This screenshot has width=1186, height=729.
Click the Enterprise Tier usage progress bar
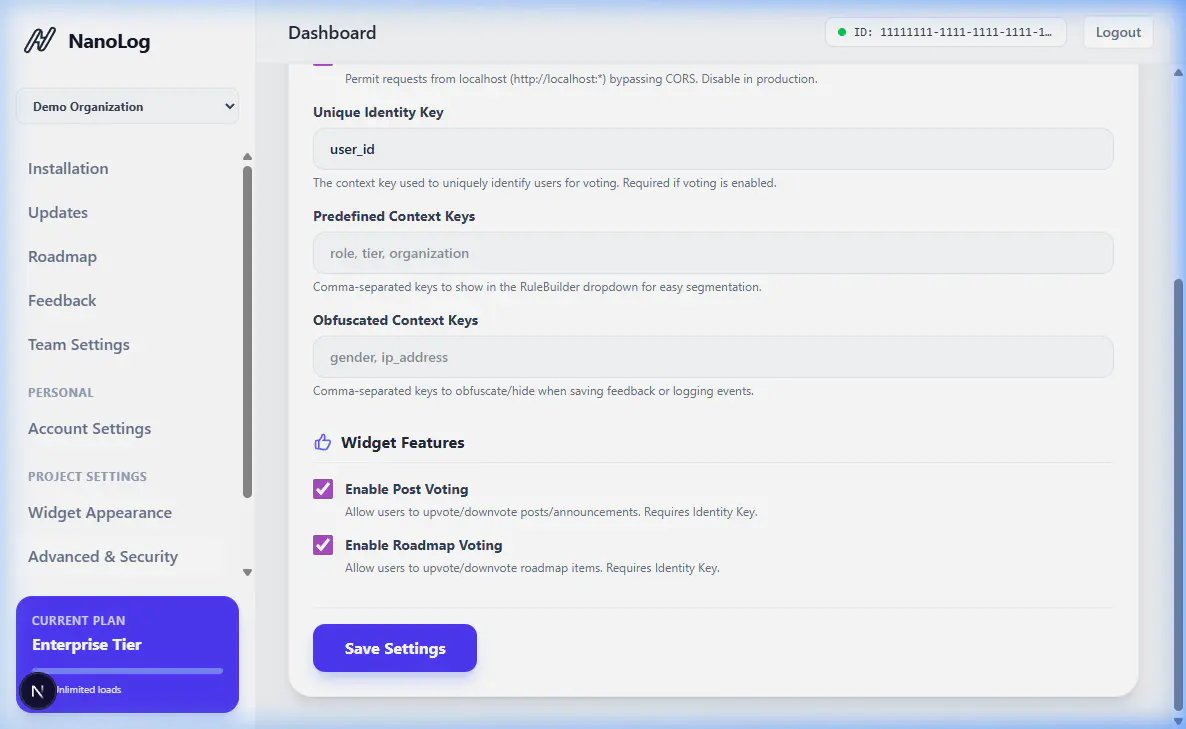127,671
